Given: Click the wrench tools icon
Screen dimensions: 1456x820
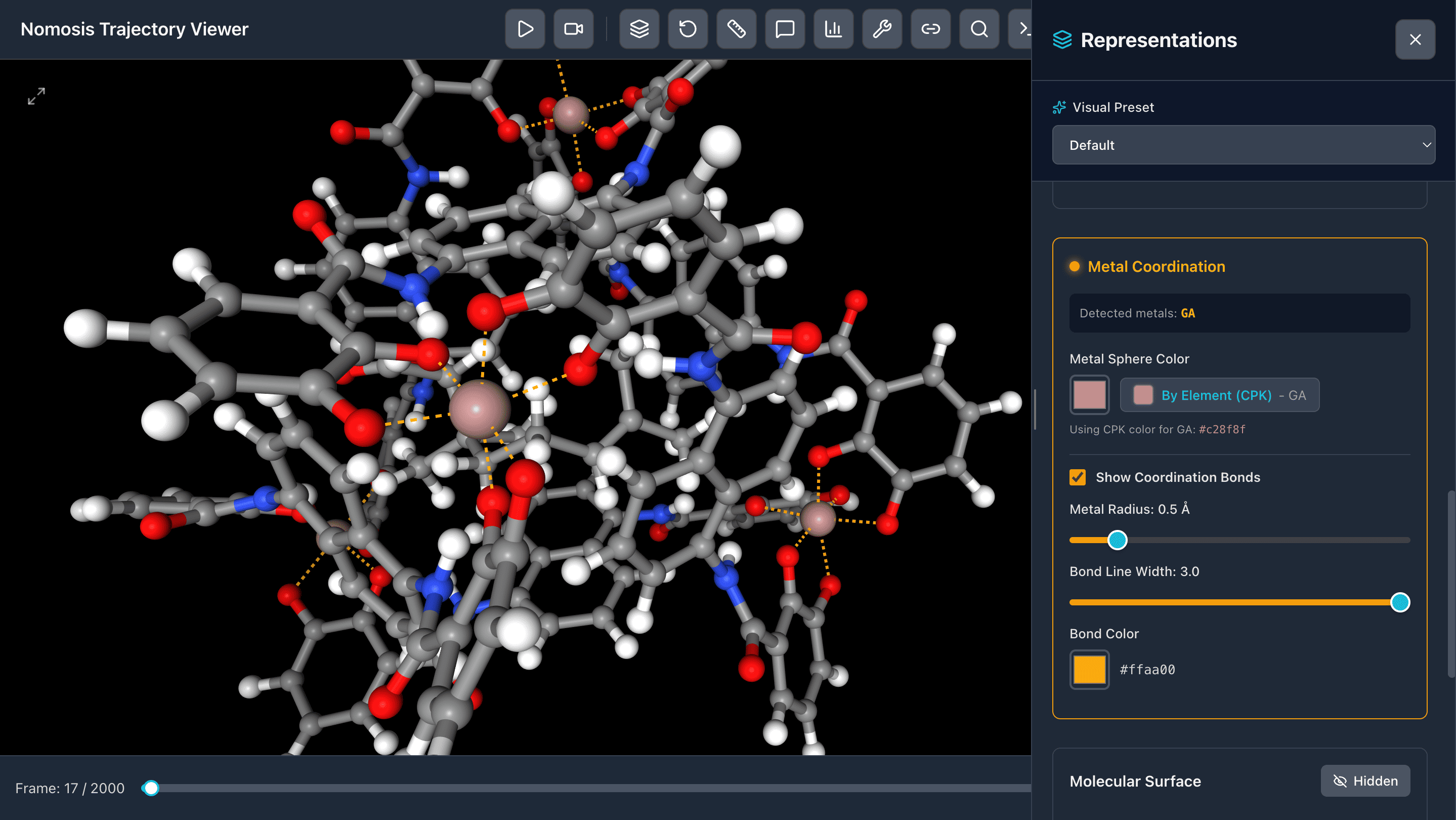Looking at the screenshot, I should click(882, 29).
